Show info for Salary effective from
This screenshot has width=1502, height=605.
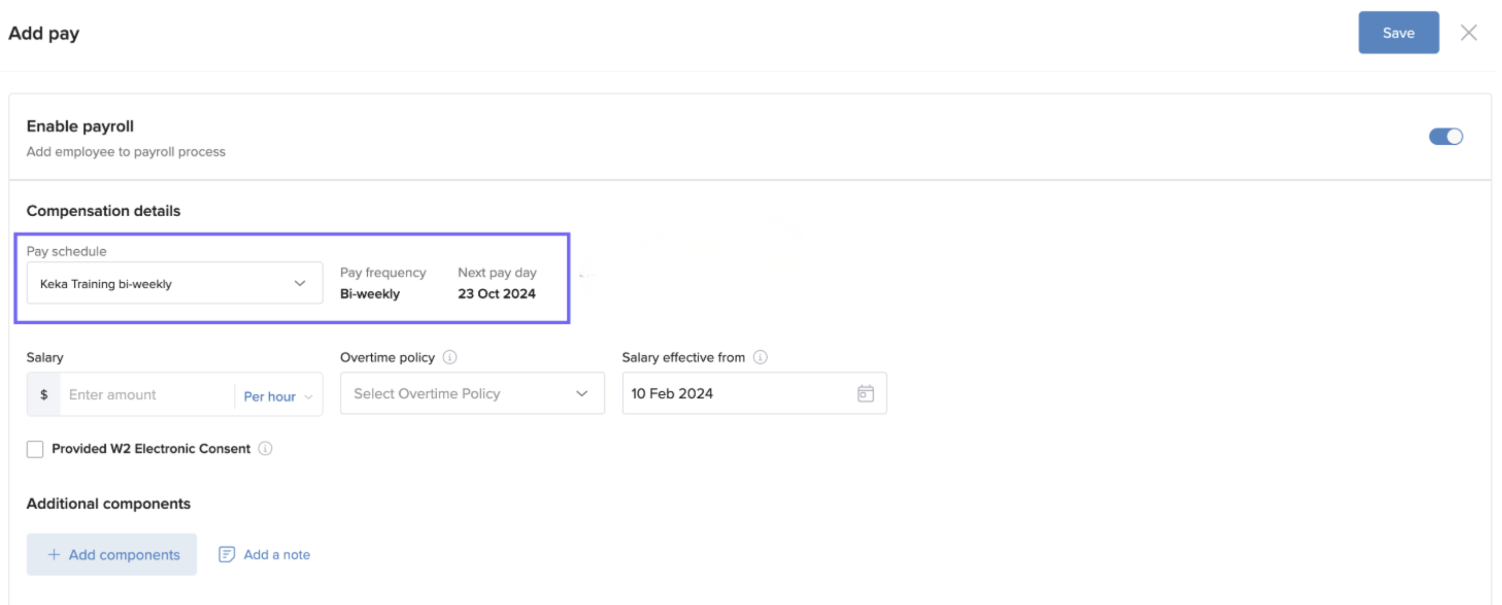(x=760, y=357)
